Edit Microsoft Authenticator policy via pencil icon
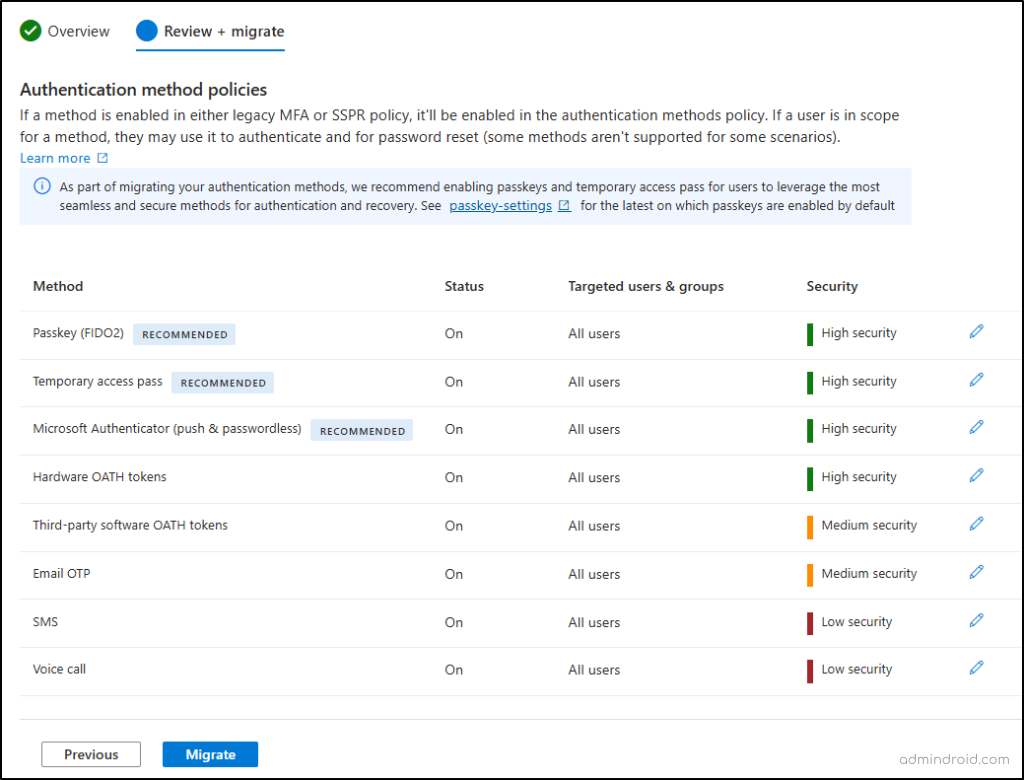Viewport: 1024px width, 780px height. (976, 427)
